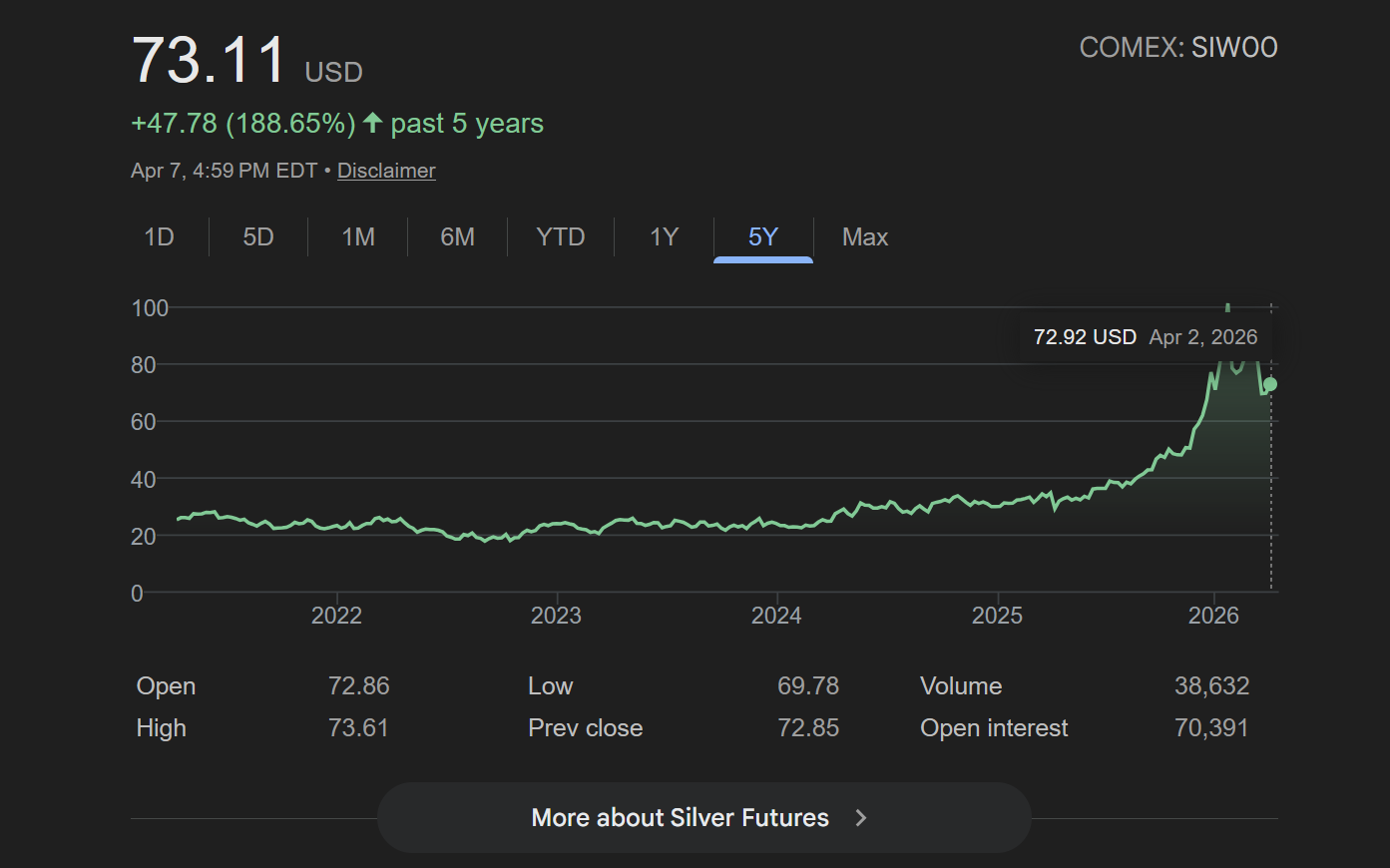This screenshot has height=868, width=1390.
Task: Click the 72.92 USD chart tooltip
Action: pyautogui.click(x=1145, y=337)
